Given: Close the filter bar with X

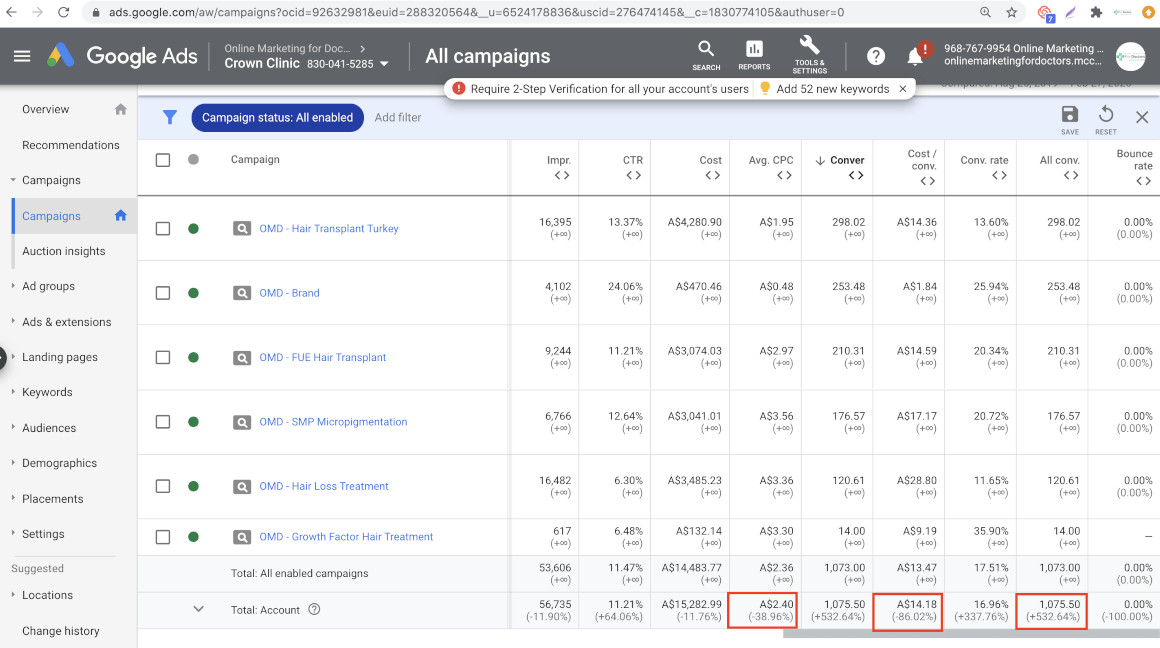Looking at the screenshot, I should 1142,118.
